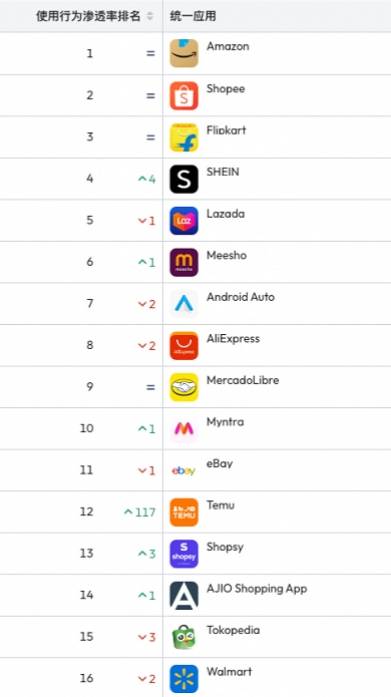Image resolution: width=391 pixels, height=697 pixels.
Task: Select the Flipkart app icon
Action: coord(184,137)
